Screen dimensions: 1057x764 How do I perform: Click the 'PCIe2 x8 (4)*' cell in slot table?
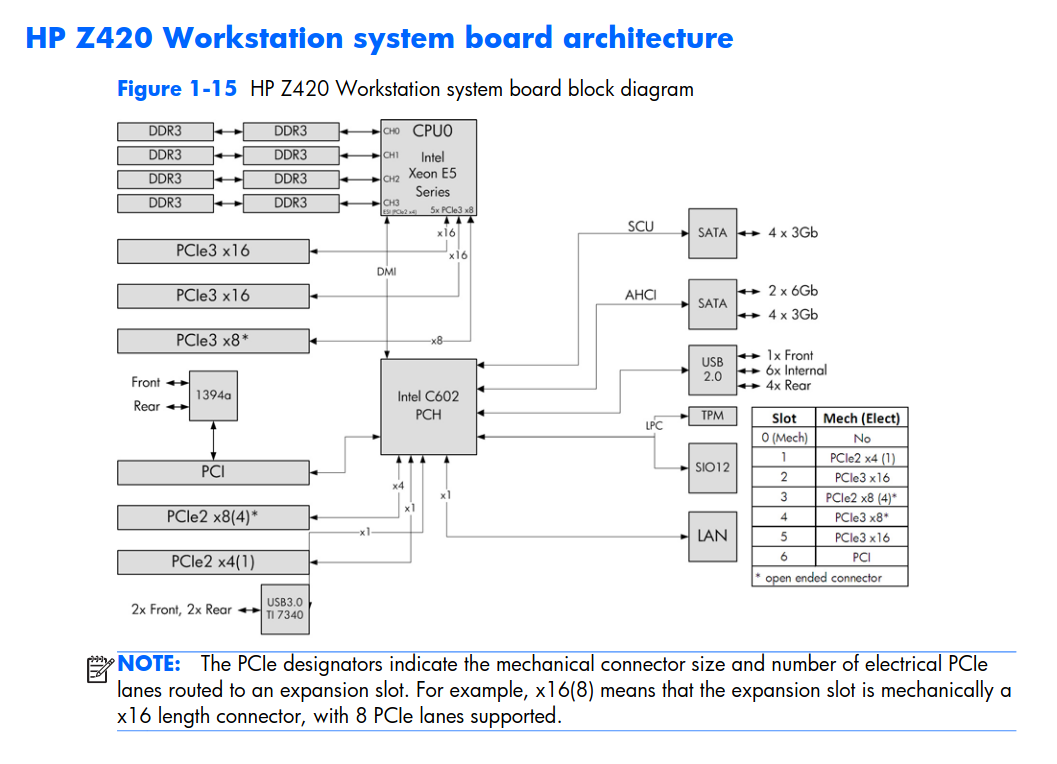tap(862, 498)
